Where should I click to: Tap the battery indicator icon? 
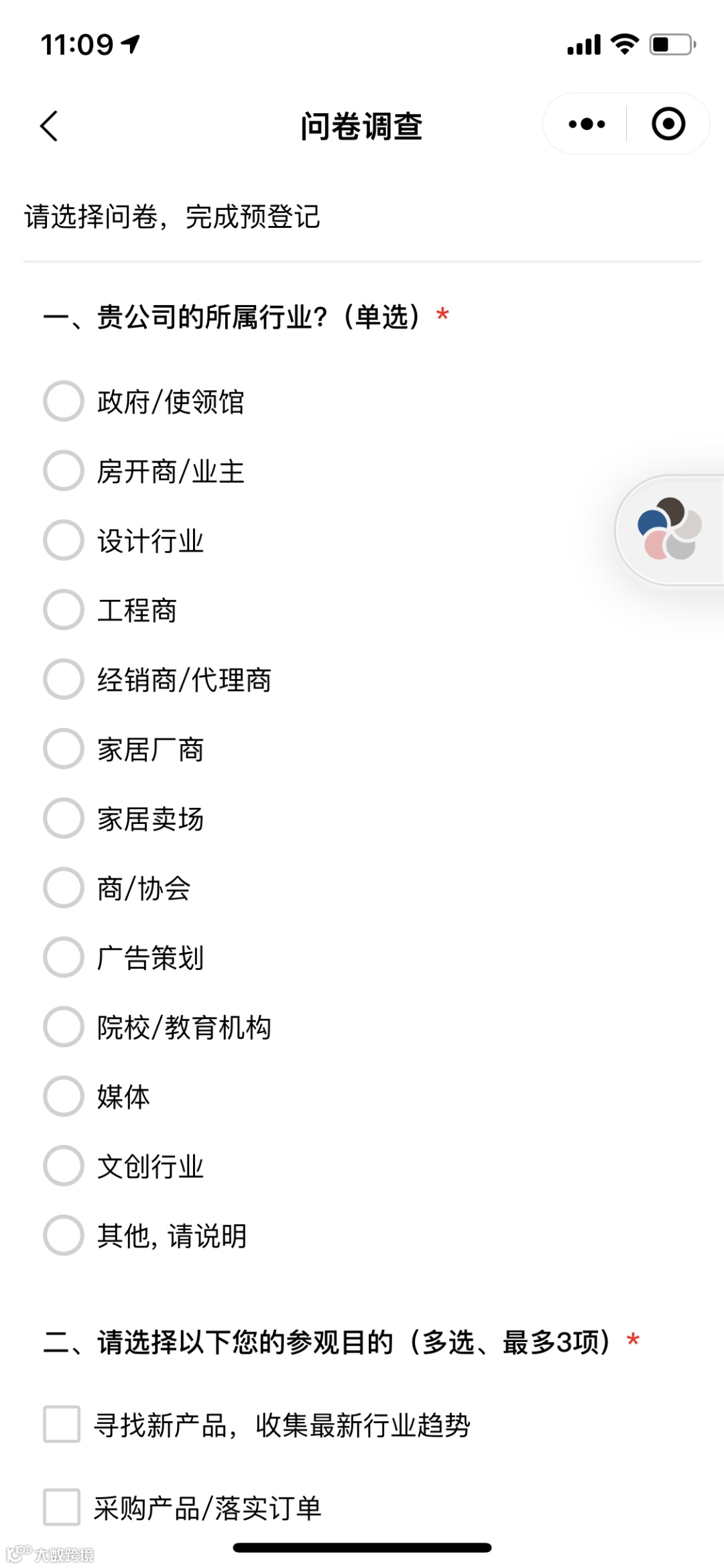pos(673,44)
